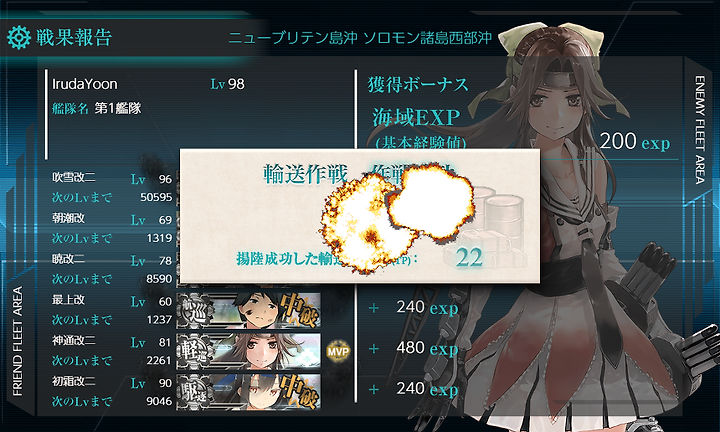720x432 pixels.
Task: Open the ENEMY FLEET AREA side tab
Action: pyautogui.click(x=699, y=130)
